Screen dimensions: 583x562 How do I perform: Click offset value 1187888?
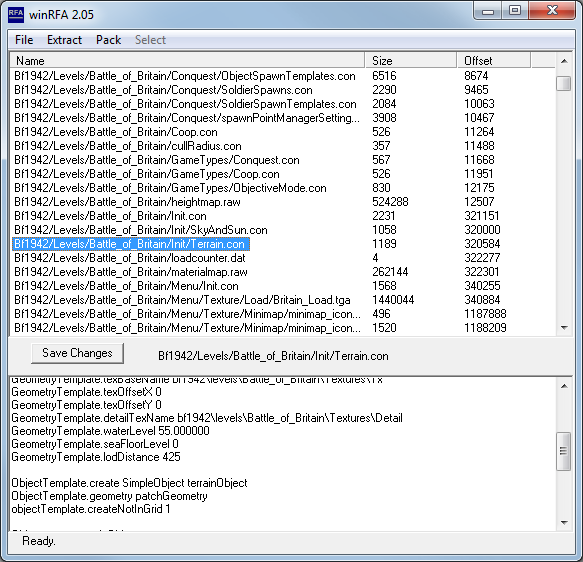[x=485, y=314]
